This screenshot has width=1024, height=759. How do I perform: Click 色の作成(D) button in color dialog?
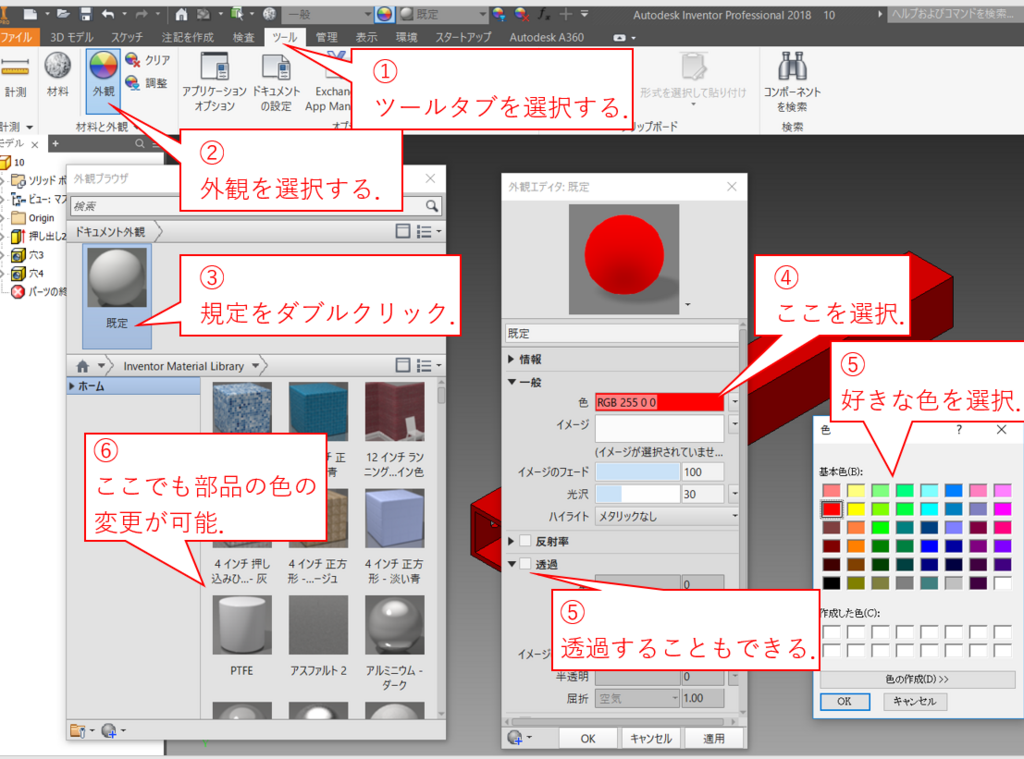[x=916, y=679]
